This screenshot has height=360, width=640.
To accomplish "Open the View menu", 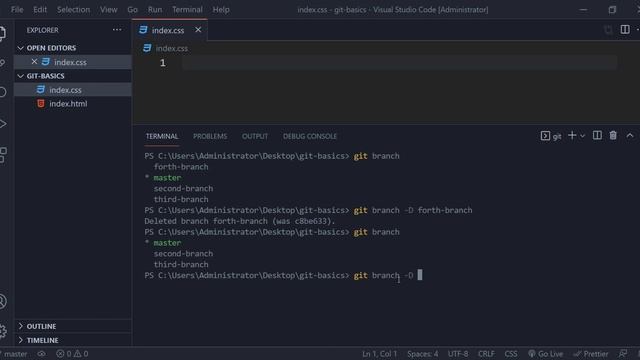I will (109, 9).
